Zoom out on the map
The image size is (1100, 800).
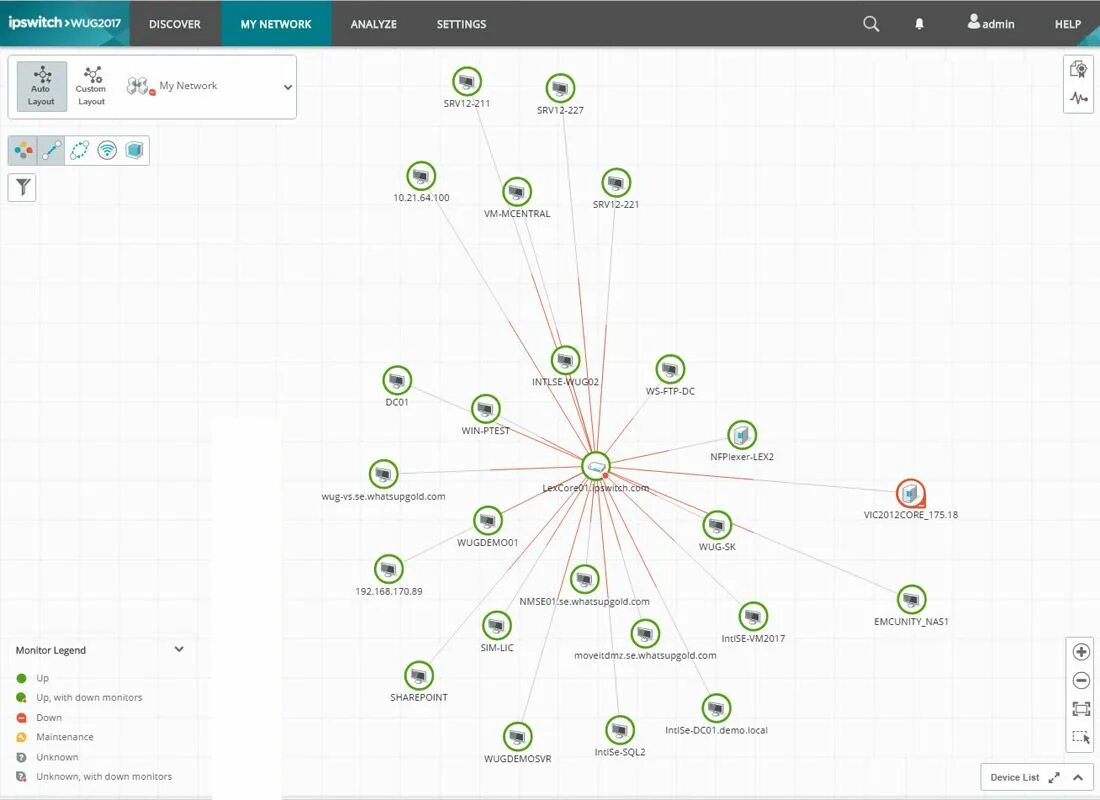[x=1081, y=681]
